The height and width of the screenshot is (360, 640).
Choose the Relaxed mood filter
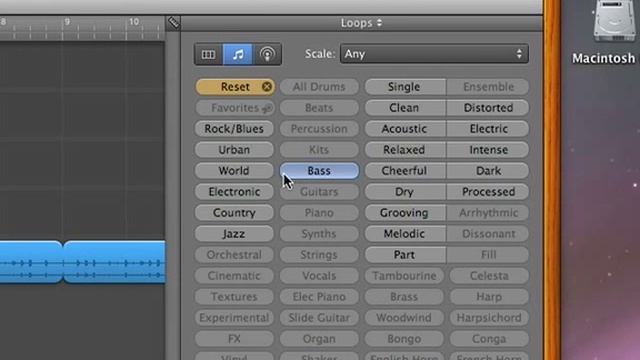tap(404, 150)
